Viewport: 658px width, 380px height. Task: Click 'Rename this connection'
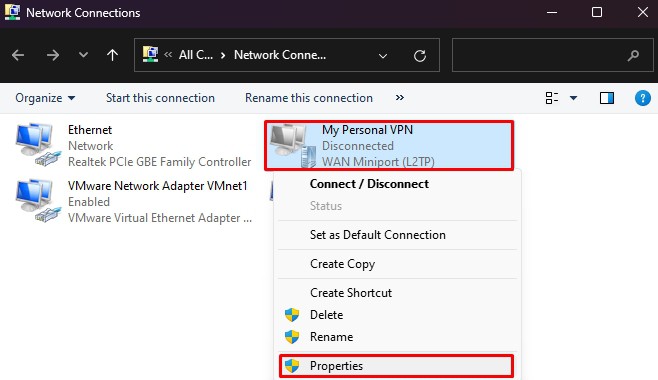(309, 98)
